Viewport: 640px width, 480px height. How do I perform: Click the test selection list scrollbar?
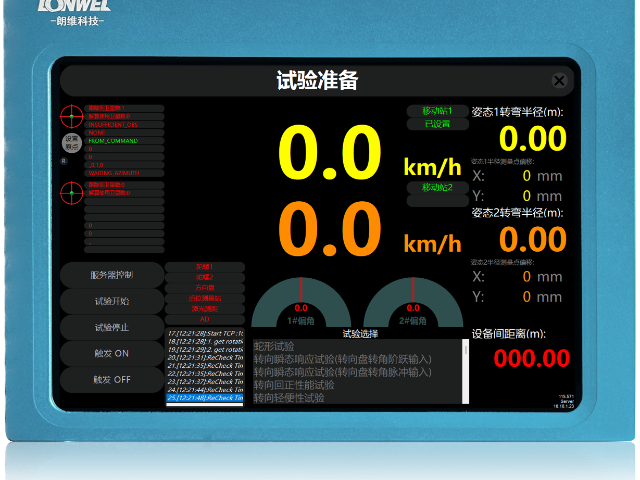465,371
